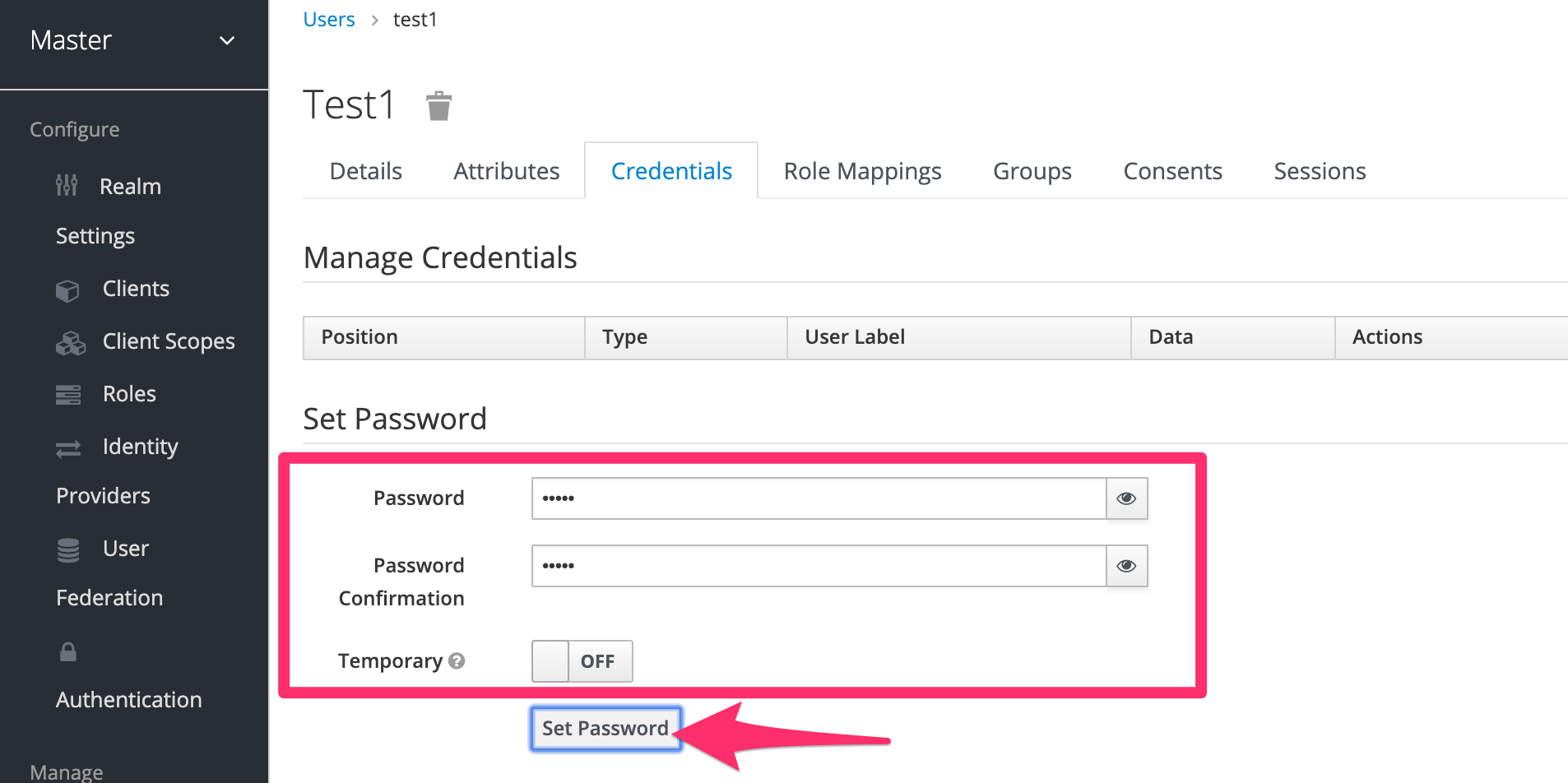Image resolution: width=1568 pixels, height=783 pixels.
Task: Select the Client Scopes cubes icon
Action: (71, 343)
